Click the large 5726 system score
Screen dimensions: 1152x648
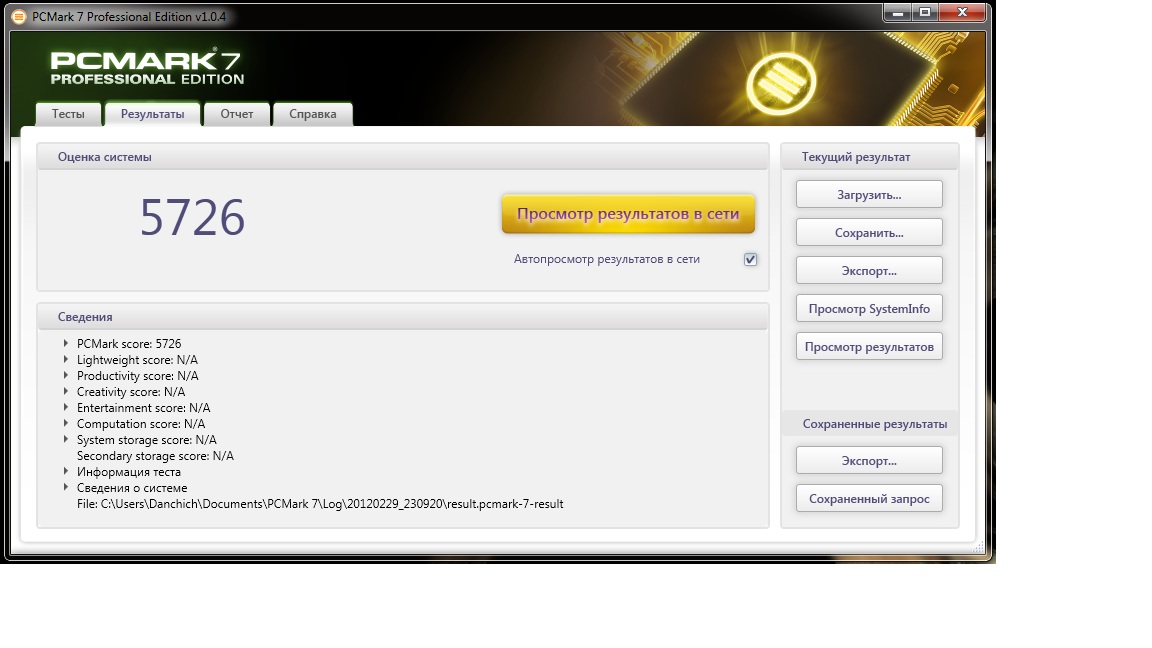coord(192,217)
